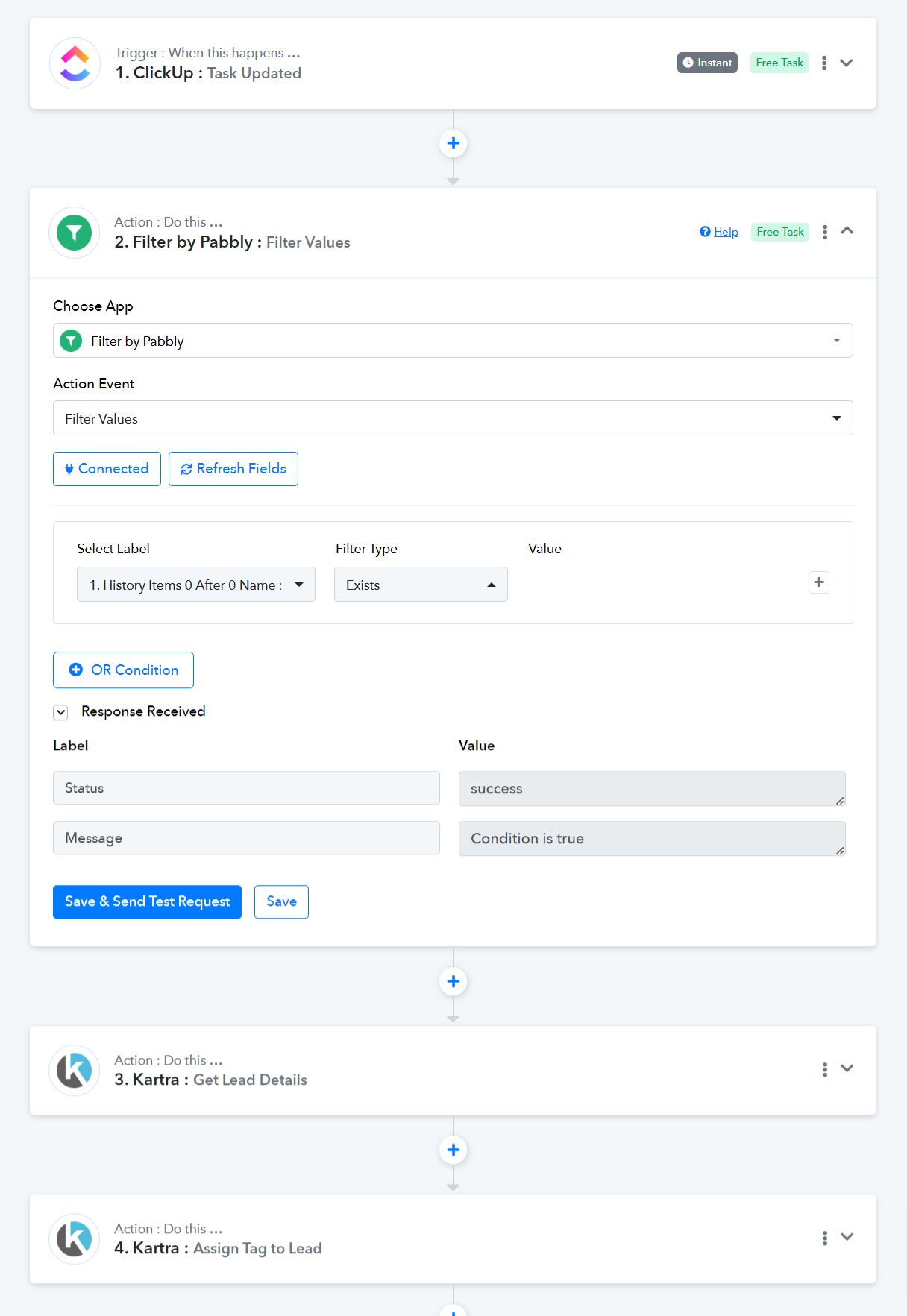The width and height of the screenshot is (907, 1316).
Task: Open three-dot menu for Get Lead Details step
Action: click(825, 1070)
